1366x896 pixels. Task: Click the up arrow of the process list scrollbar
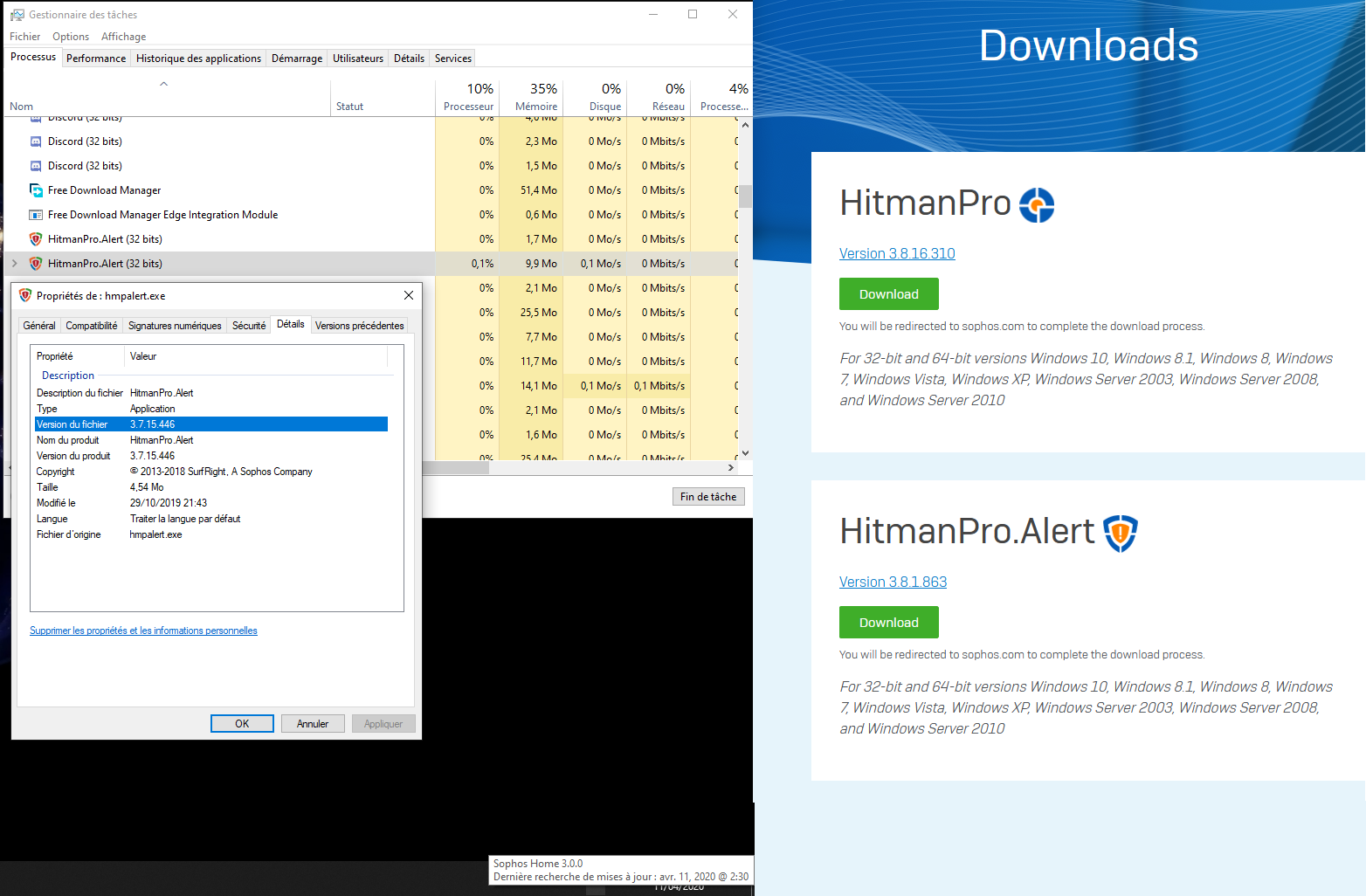pyautogui.click(x=745, y=124)
